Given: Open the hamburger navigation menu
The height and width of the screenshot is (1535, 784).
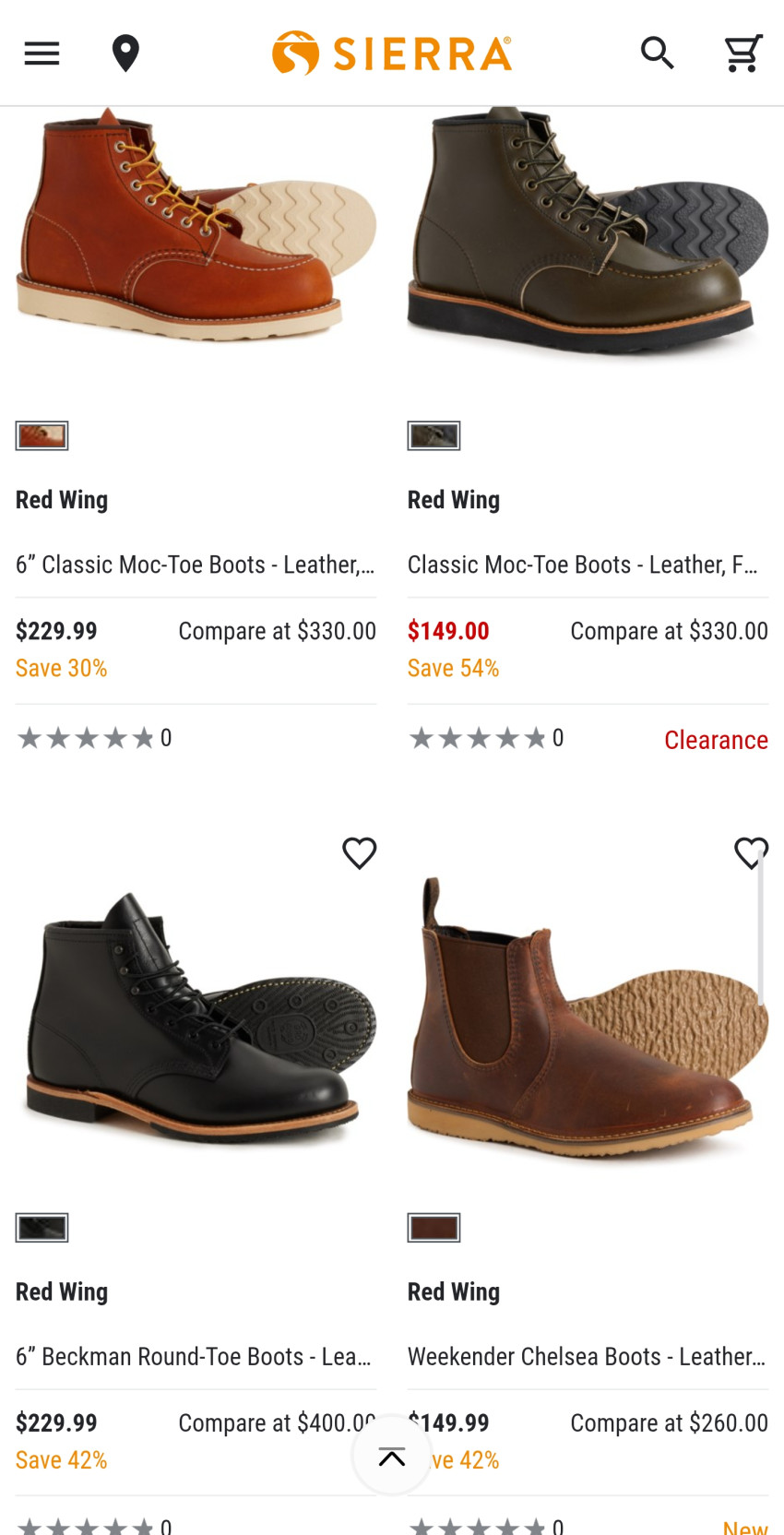Looking at the screenshot, I should (x=42, y=54).
